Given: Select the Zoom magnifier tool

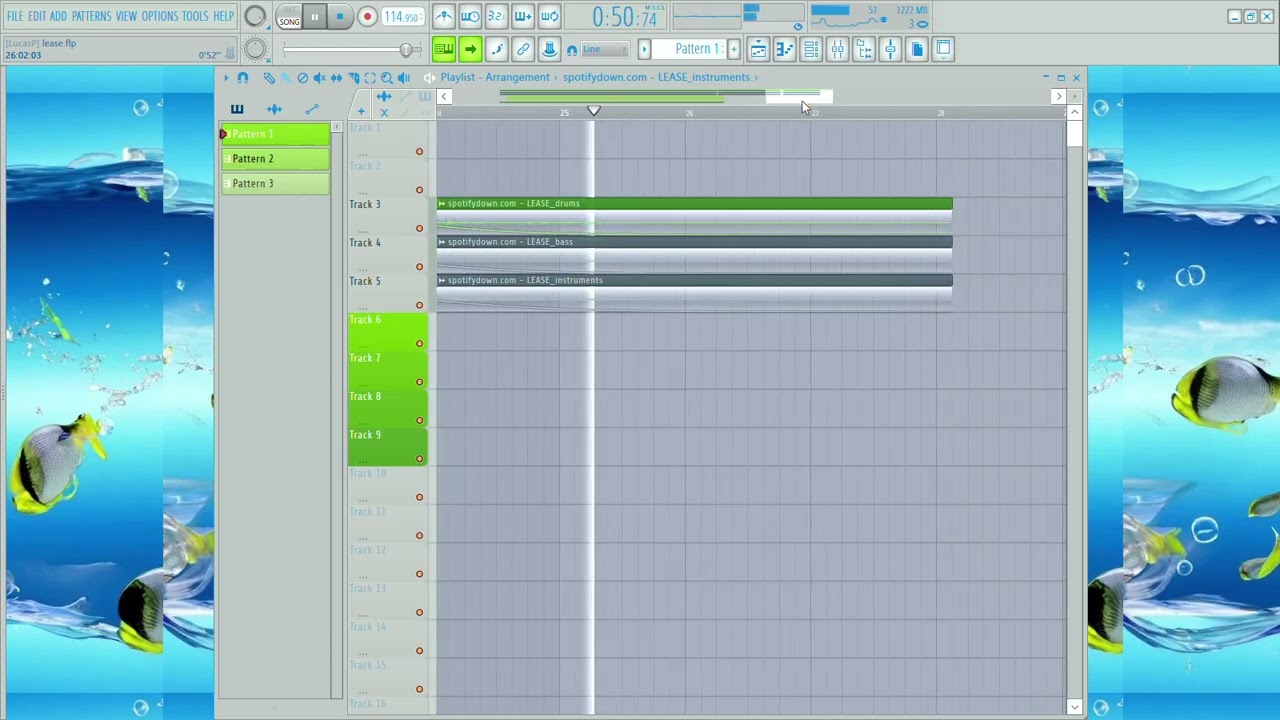Looking at the screenshot, I should click(x=387, y=77).
